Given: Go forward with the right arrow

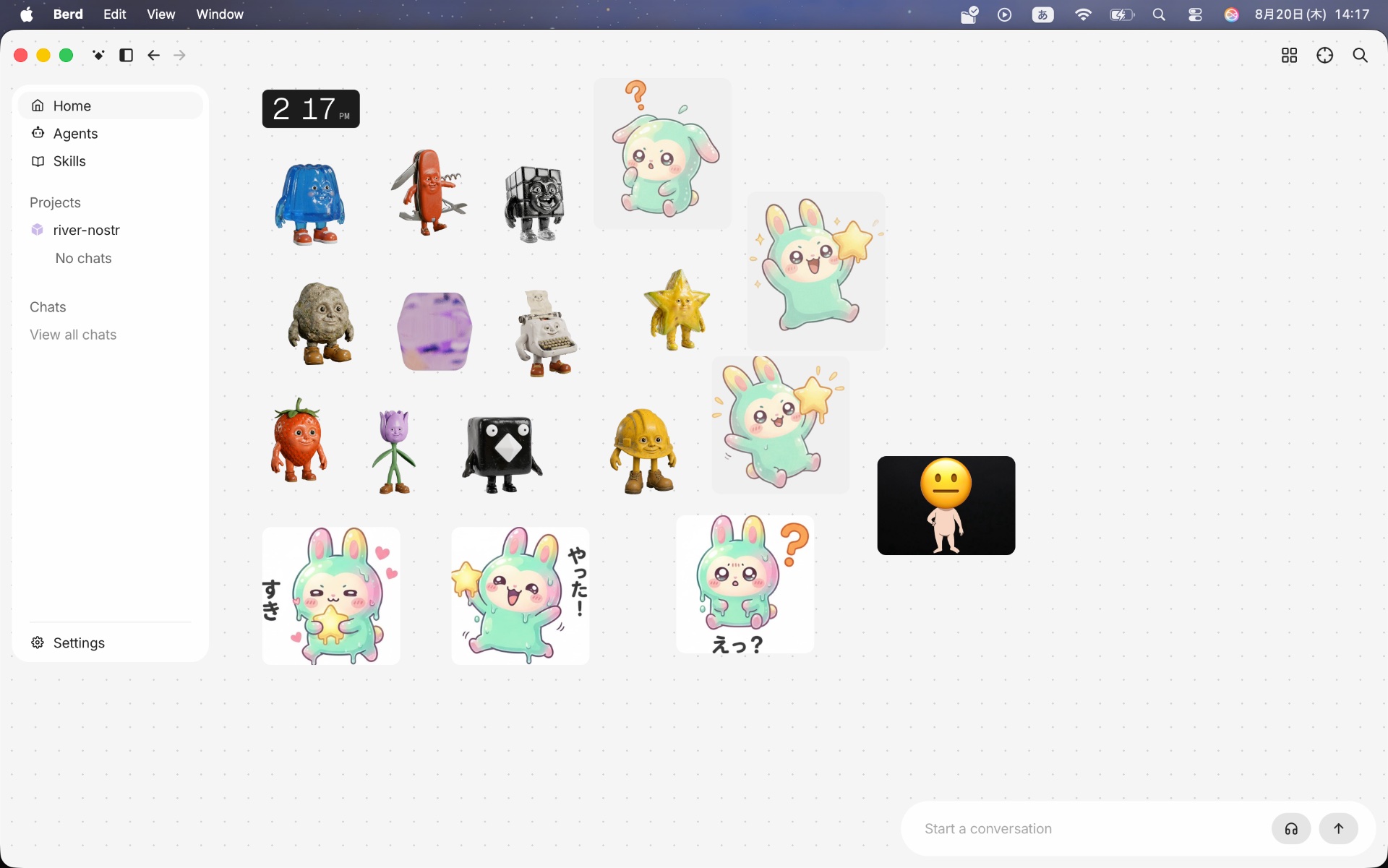Looking at the screenshot, I should [x=179, y=55].
